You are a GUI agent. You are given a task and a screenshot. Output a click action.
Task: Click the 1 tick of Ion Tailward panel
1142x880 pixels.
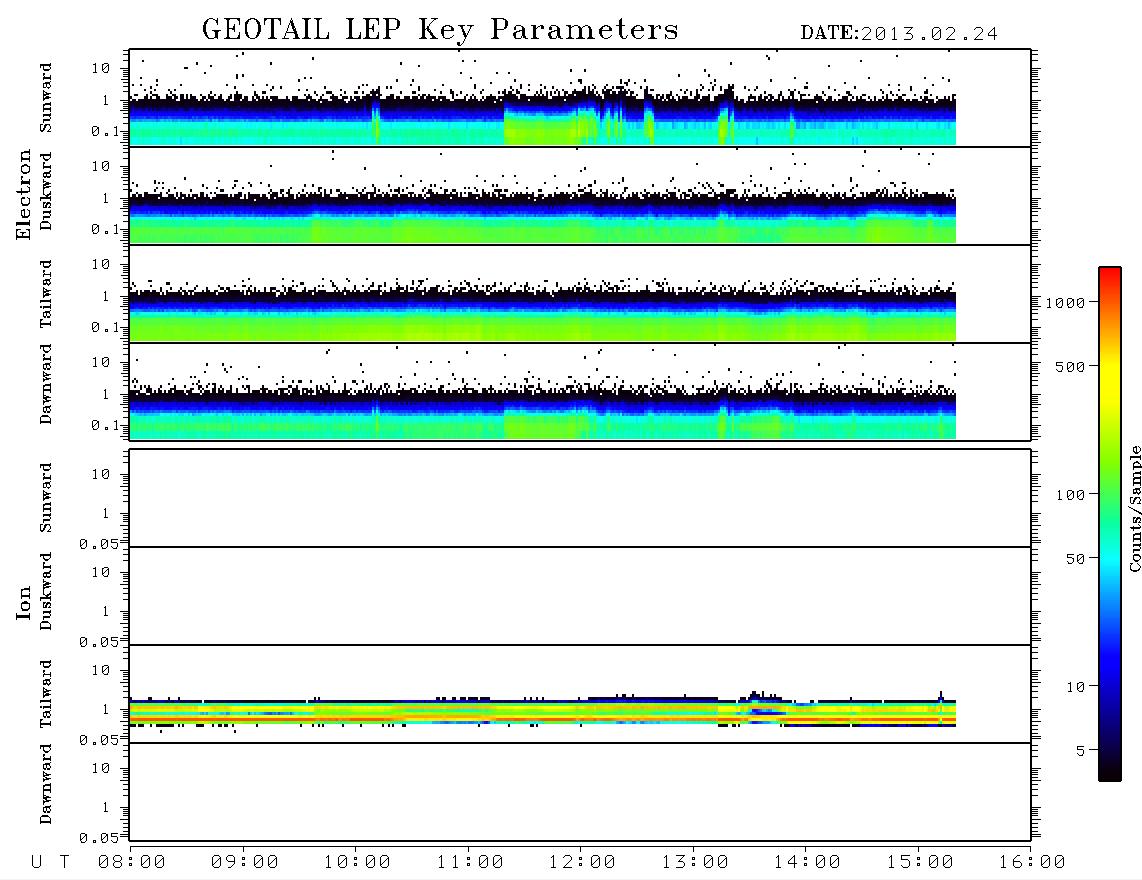click(x=106, y=710)
